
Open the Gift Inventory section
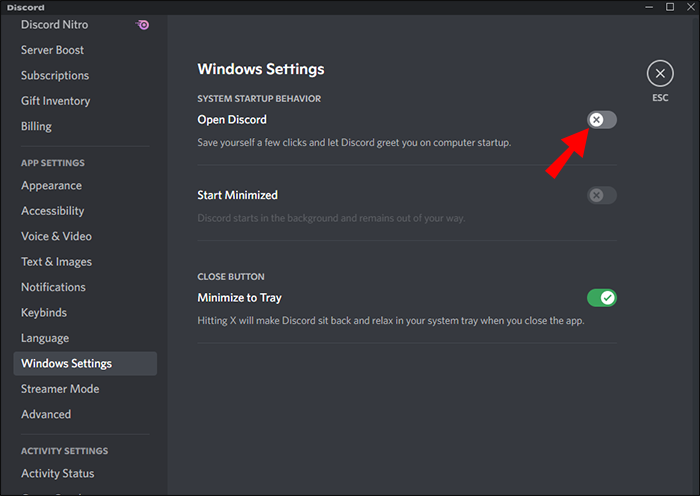tap(56, 101)
